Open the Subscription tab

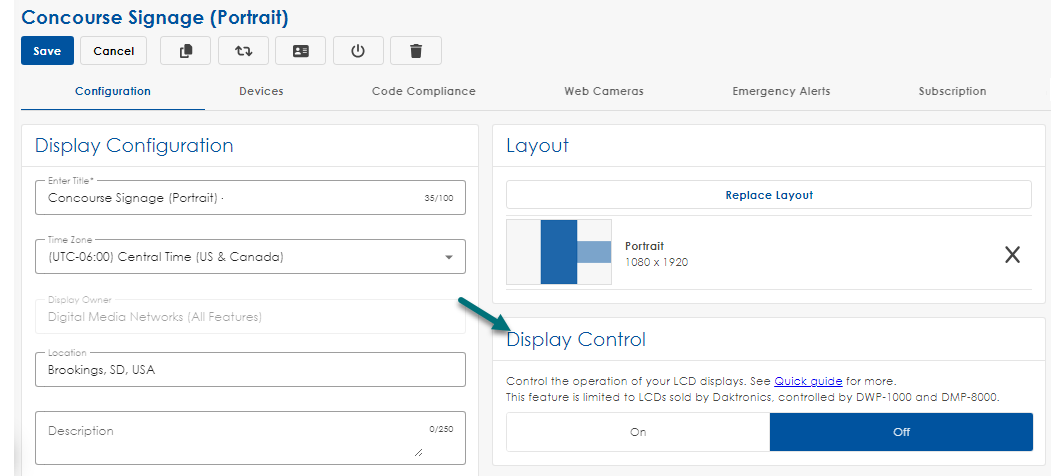point(952,91)
